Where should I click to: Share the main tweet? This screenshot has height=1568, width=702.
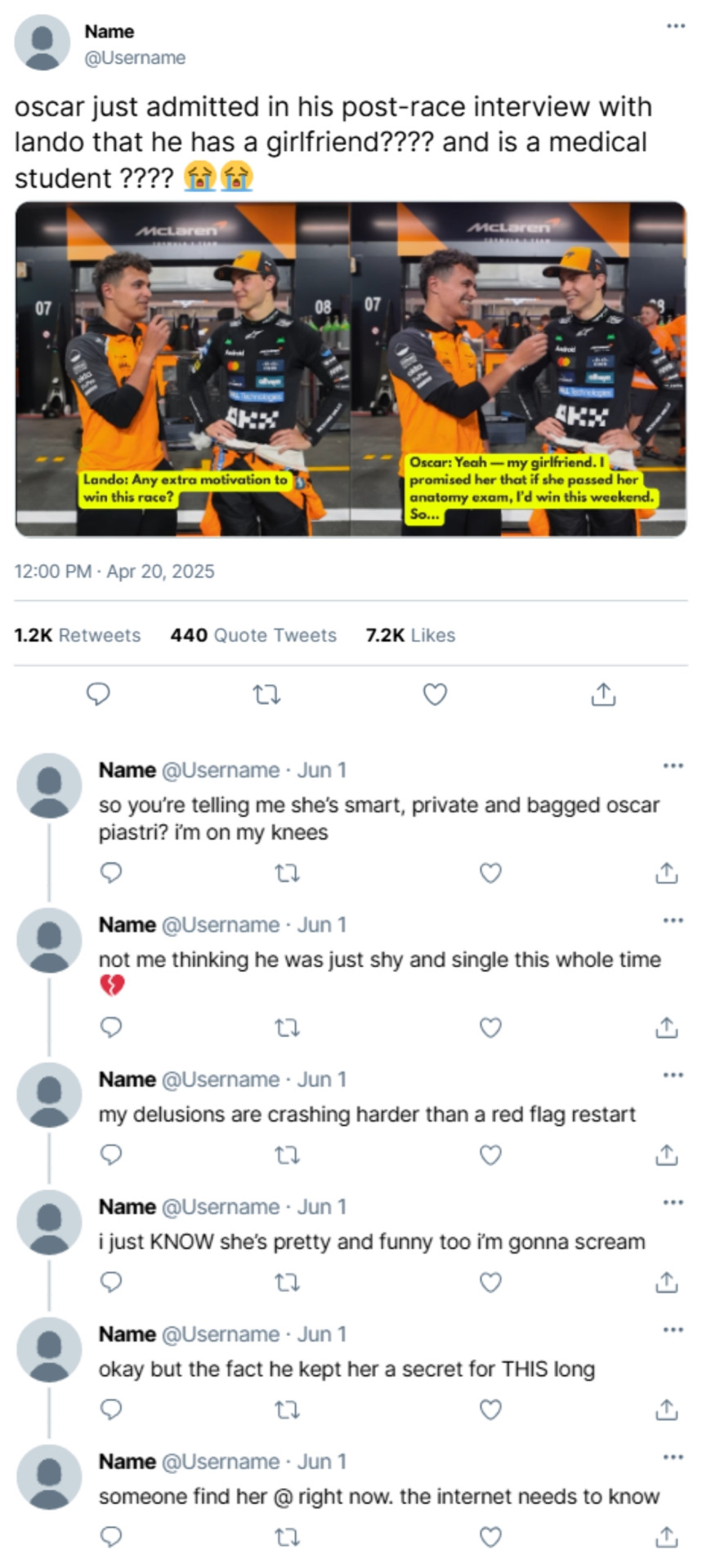coord(603,694)
